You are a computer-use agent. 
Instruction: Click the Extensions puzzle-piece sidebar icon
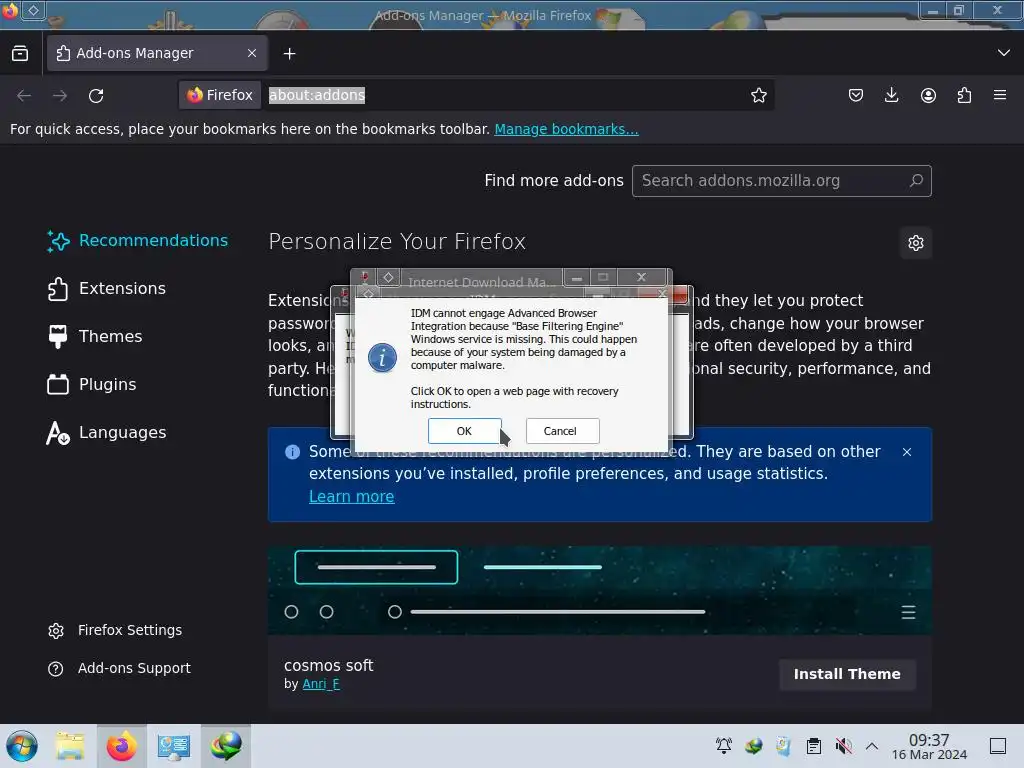(x=58, y=289)
